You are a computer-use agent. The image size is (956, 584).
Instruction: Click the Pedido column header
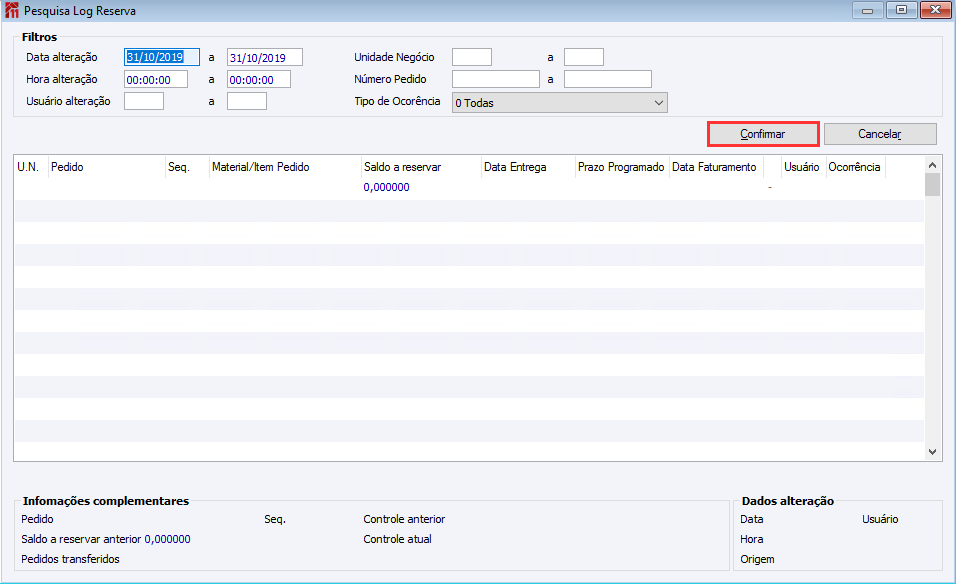pyautogui.click(x=107, y=167)
